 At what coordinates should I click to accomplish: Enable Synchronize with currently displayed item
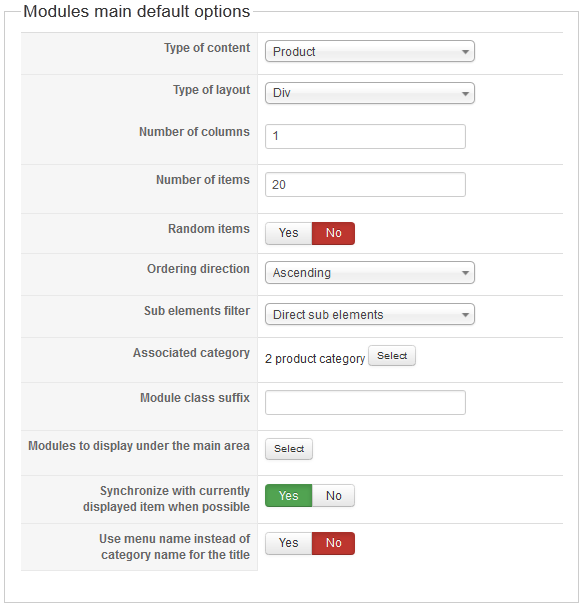pyautogui.click(x=289, y=496)
